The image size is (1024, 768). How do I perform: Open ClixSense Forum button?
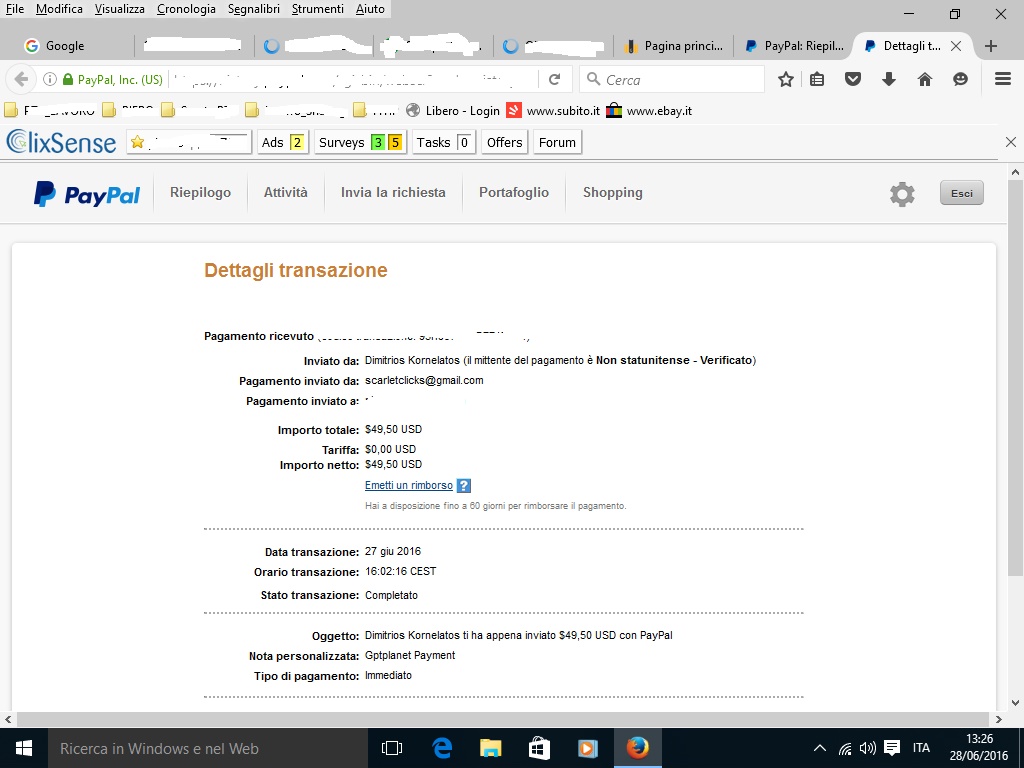557,142
